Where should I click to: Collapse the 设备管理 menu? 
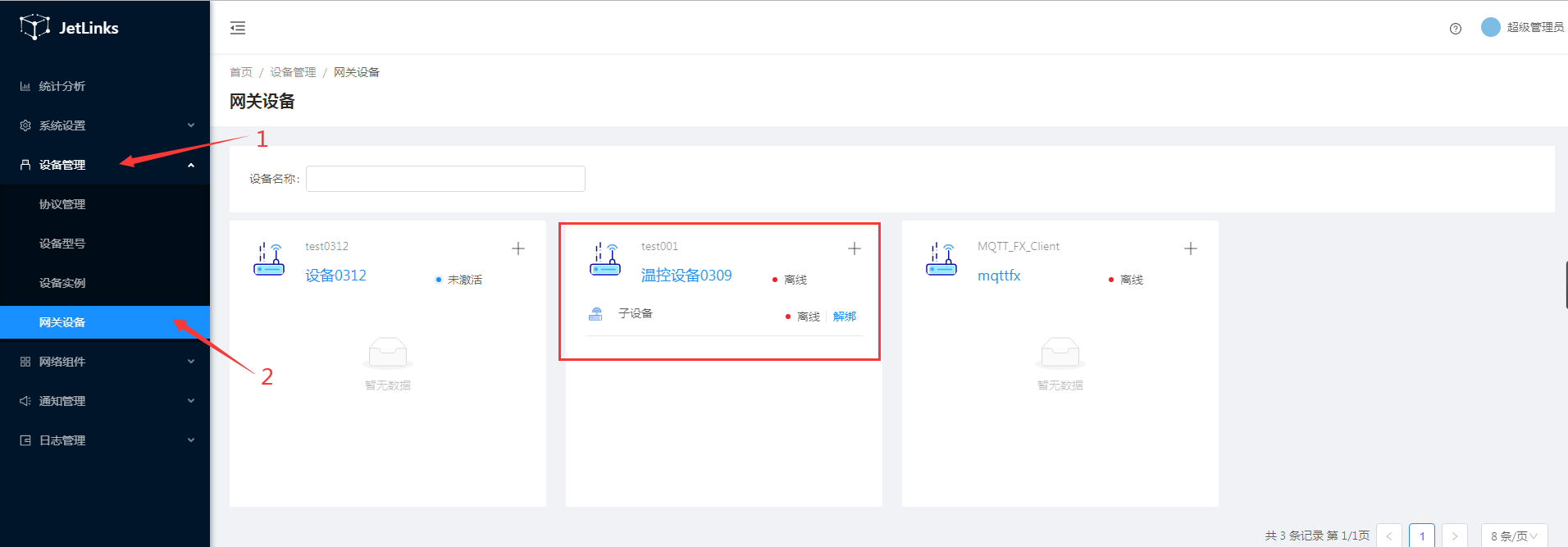(x=105, y=165)
